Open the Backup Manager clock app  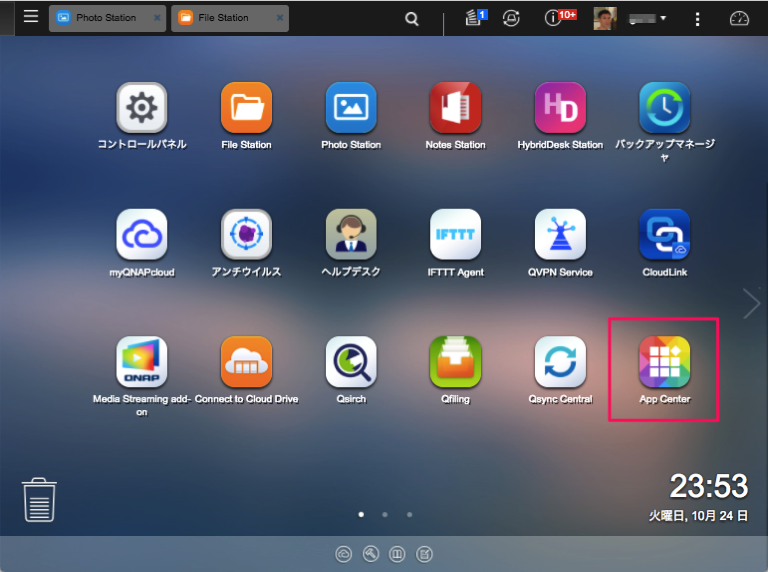tap(665, 108)
